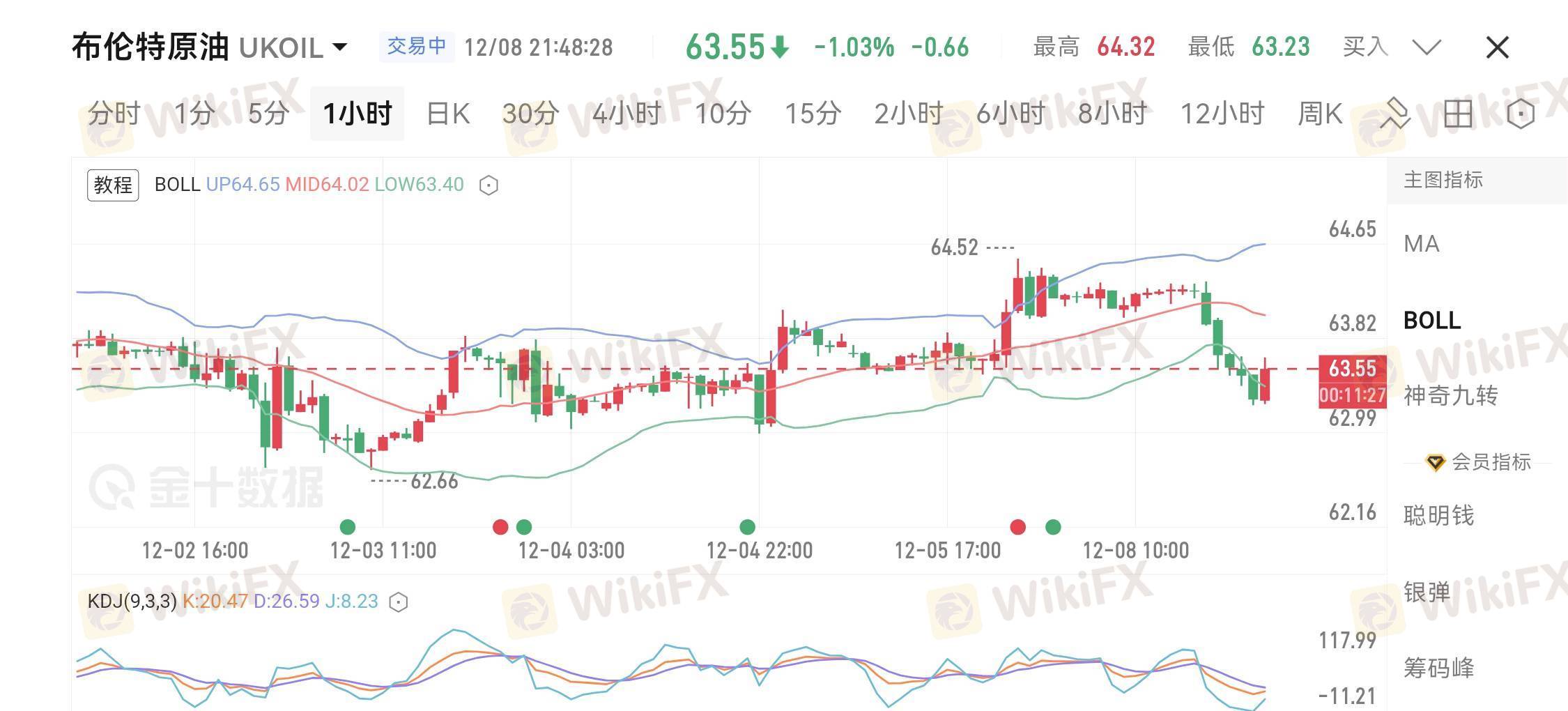Open chart settings hexagon icon
The width and height of the screenshot is (1568, 711).
coord(1520,113)
